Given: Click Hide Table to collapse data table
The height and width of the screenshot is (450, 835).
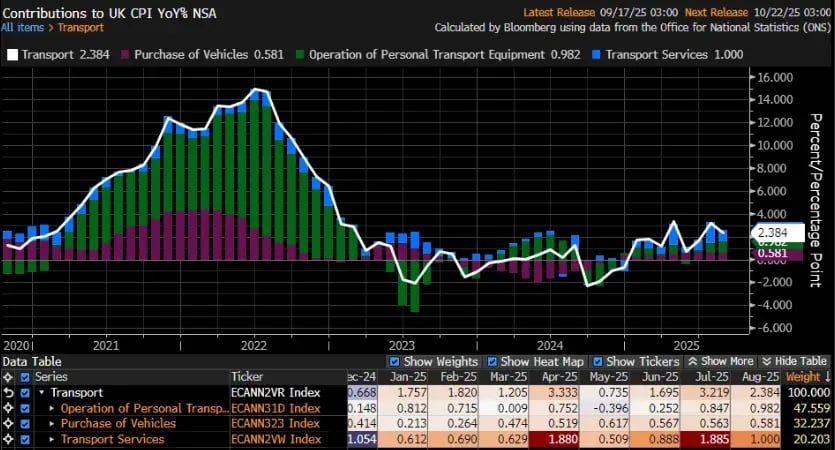Looking at the screenshot, I should pyautogui.click(x=795, y=361).
